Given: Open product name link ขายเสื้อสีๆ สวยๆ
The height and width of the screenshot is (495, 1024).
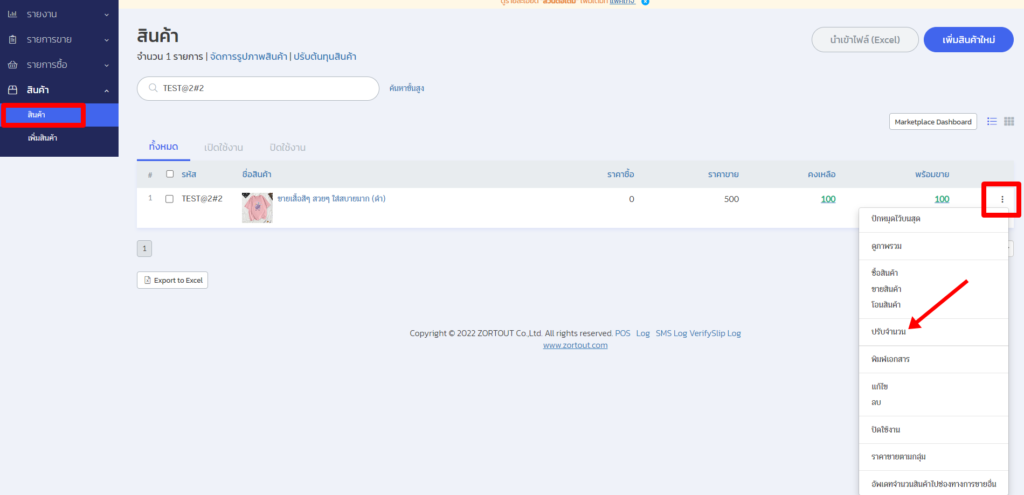Looking at the screenshot, I should tap(331, 199).
